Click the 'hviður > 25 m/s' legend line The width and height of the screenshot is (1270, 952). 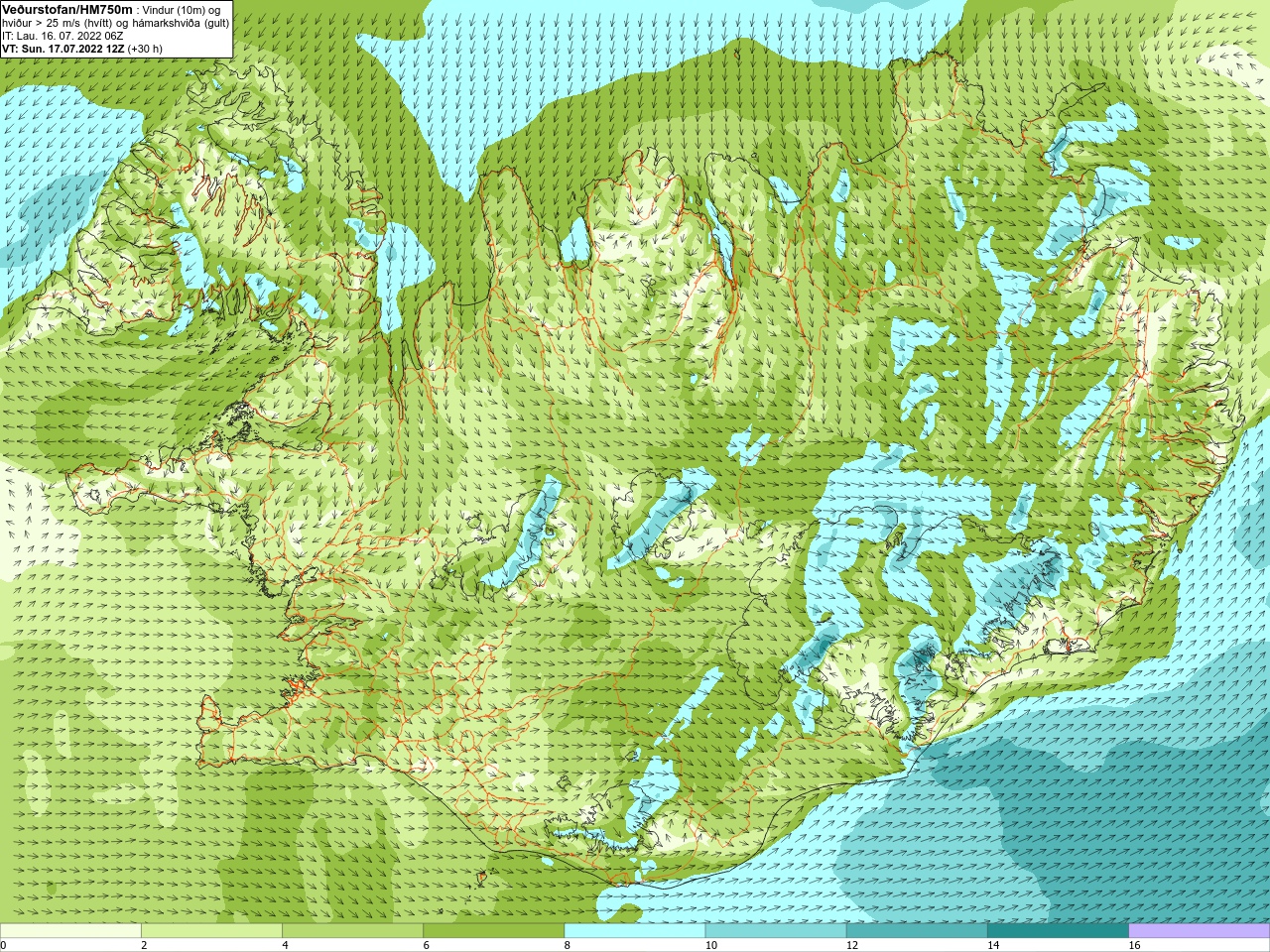tap(115, 23)
